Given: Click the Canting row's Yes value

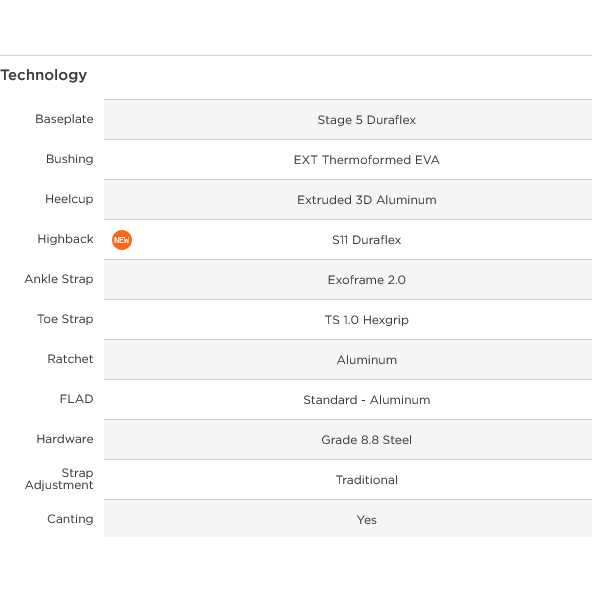Looking at the screenshot, I should [x=367, y=520].
